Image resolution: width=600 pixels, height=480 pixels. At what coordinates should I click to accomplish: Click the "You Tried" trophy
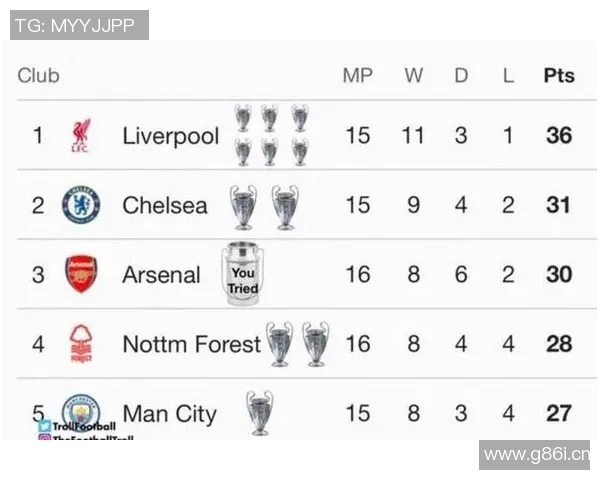(242, 273)
